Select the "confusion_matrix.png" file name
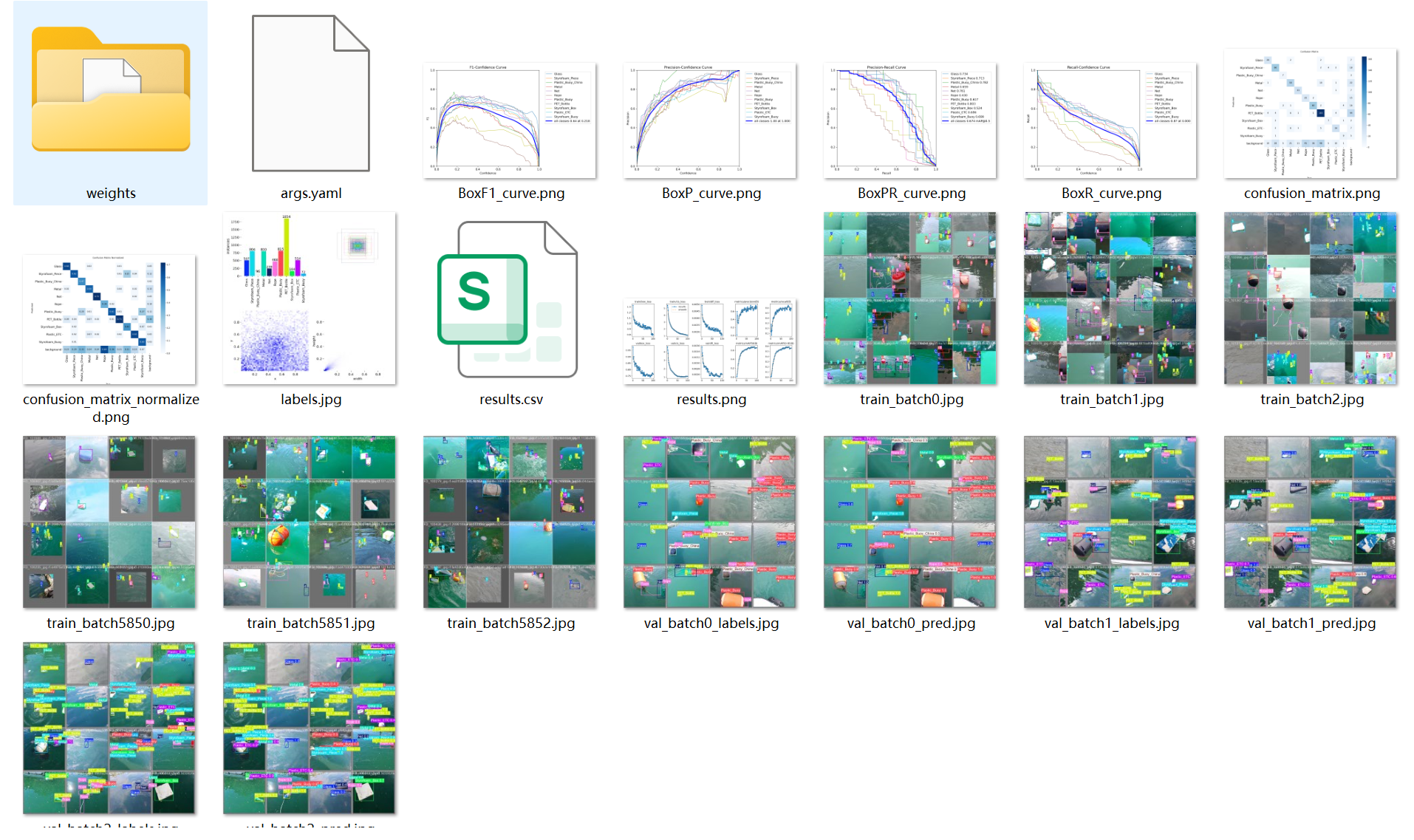The image size is (1414, 840). (1312, 194)
